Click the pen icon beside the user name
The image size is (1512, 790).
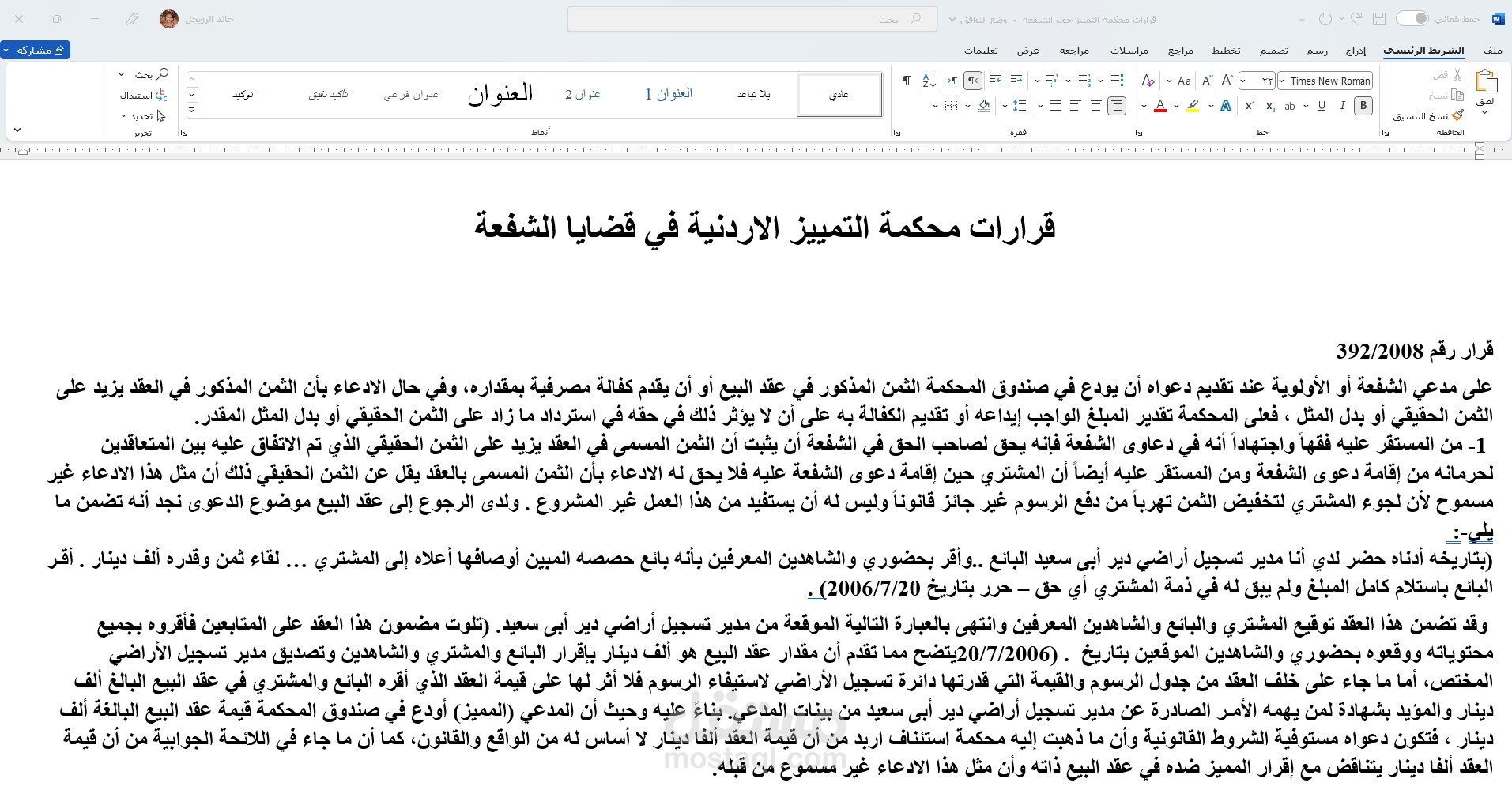[133, 19]
